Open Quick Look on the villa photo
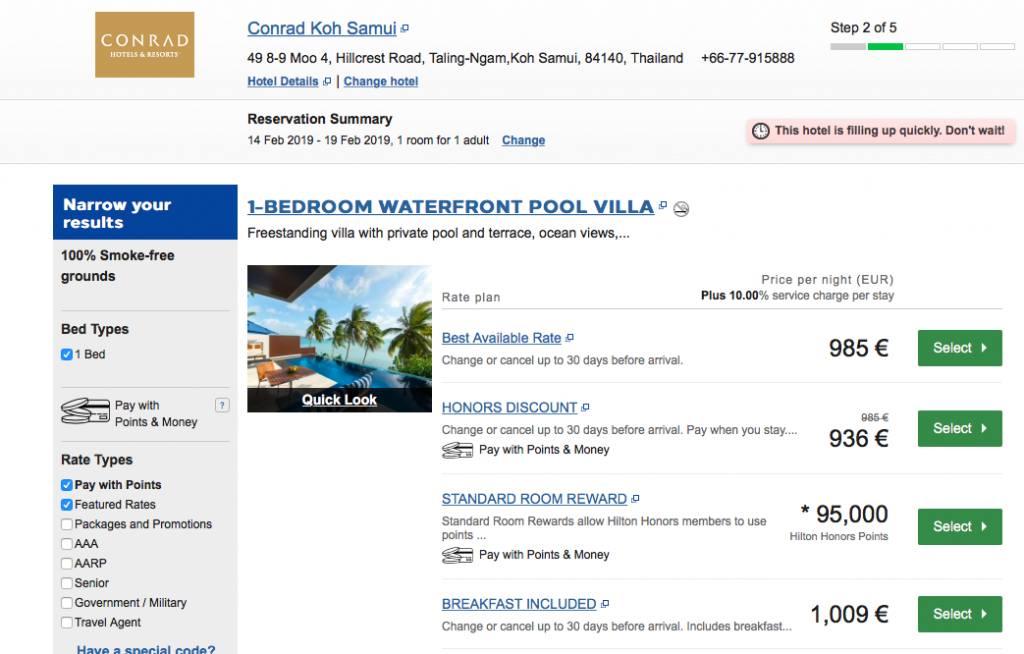The width and height of the screenshot is (1024, 654). click(x=339, y=400)
